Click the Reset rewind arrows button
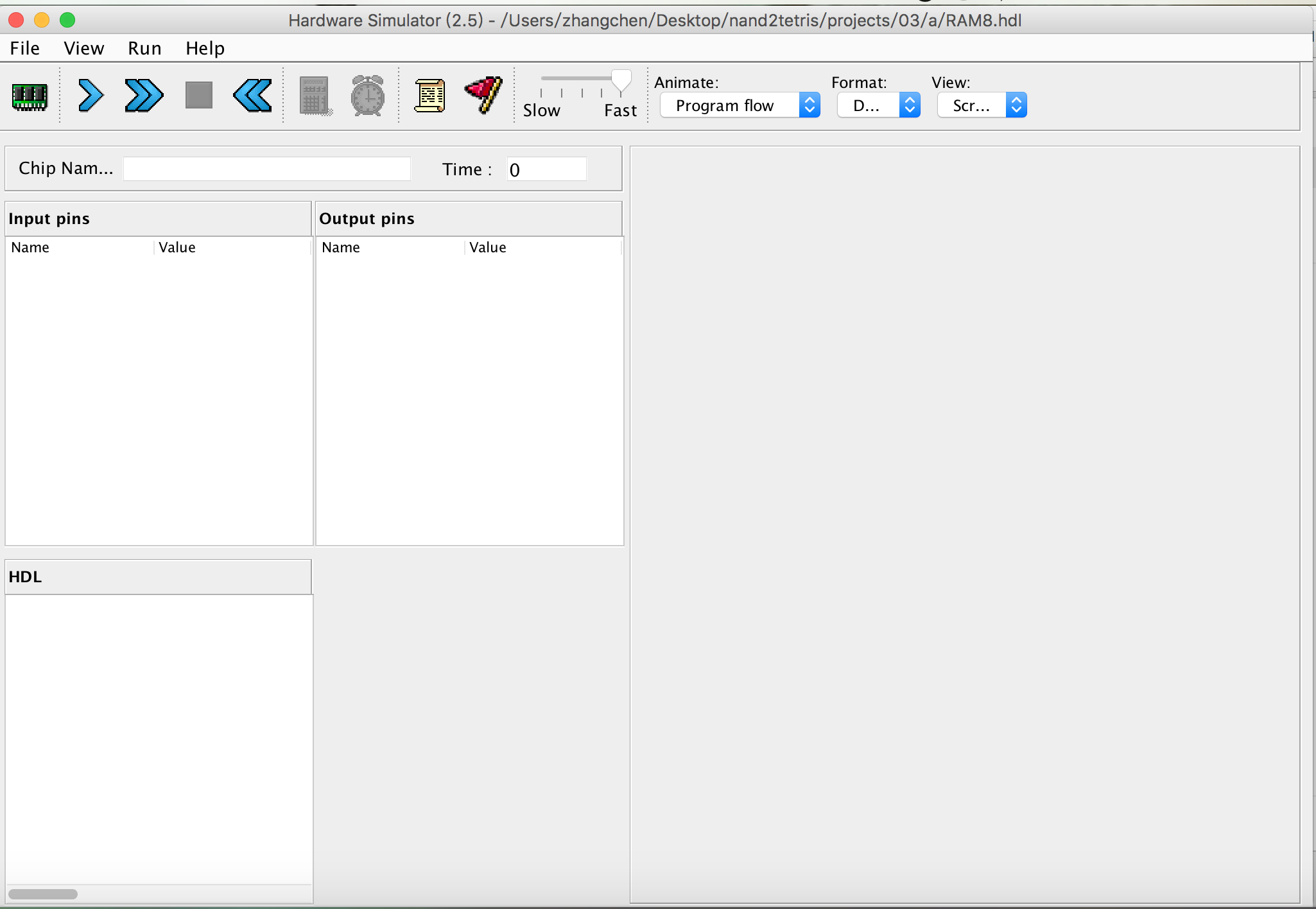This screenshot has height=909, width=1316. tap(252, 96)
